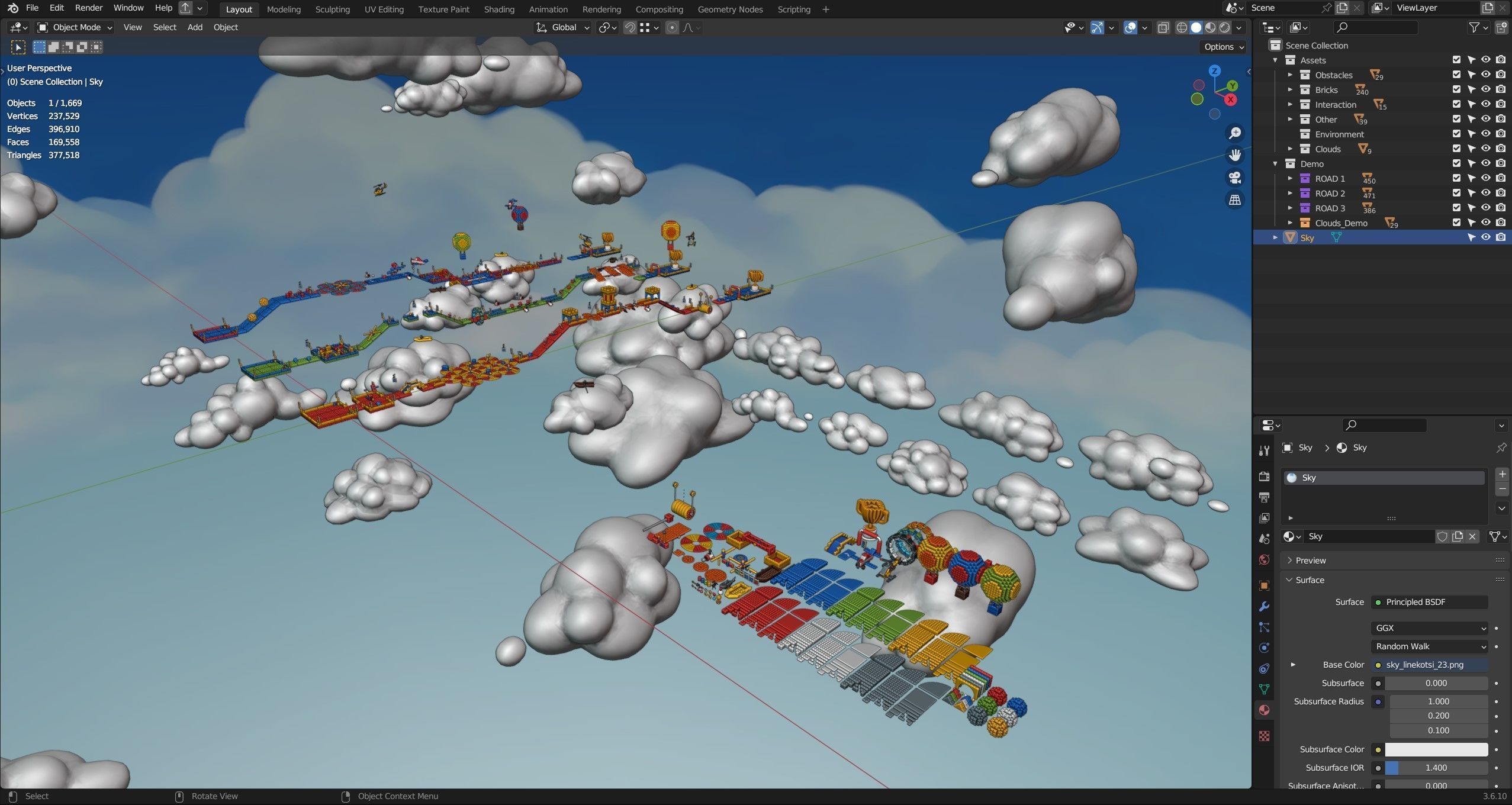Open GGX distribution dropdown
Screen dimensions: 1512x805
pyautogui.click(x=1429, y=628)
